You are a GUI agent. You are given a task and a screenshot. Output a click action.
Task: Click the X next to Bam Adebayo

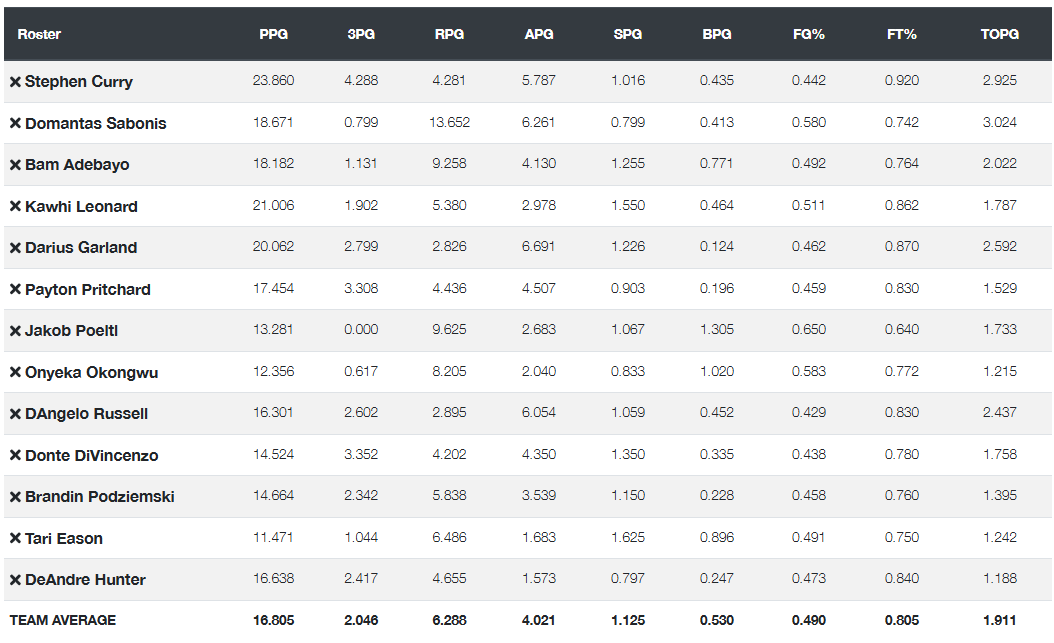tap(15, 165)
